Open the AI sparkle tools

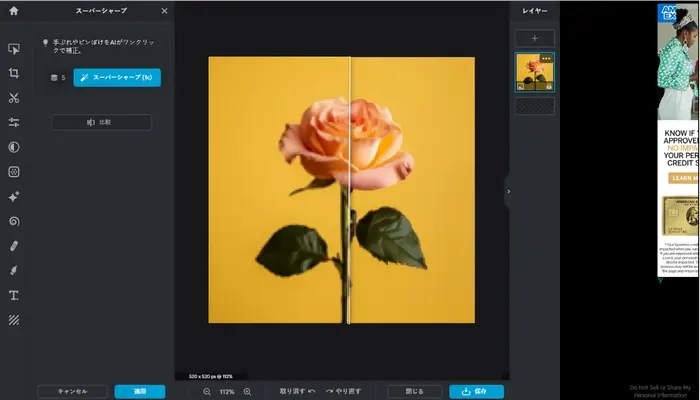[14, 196]
